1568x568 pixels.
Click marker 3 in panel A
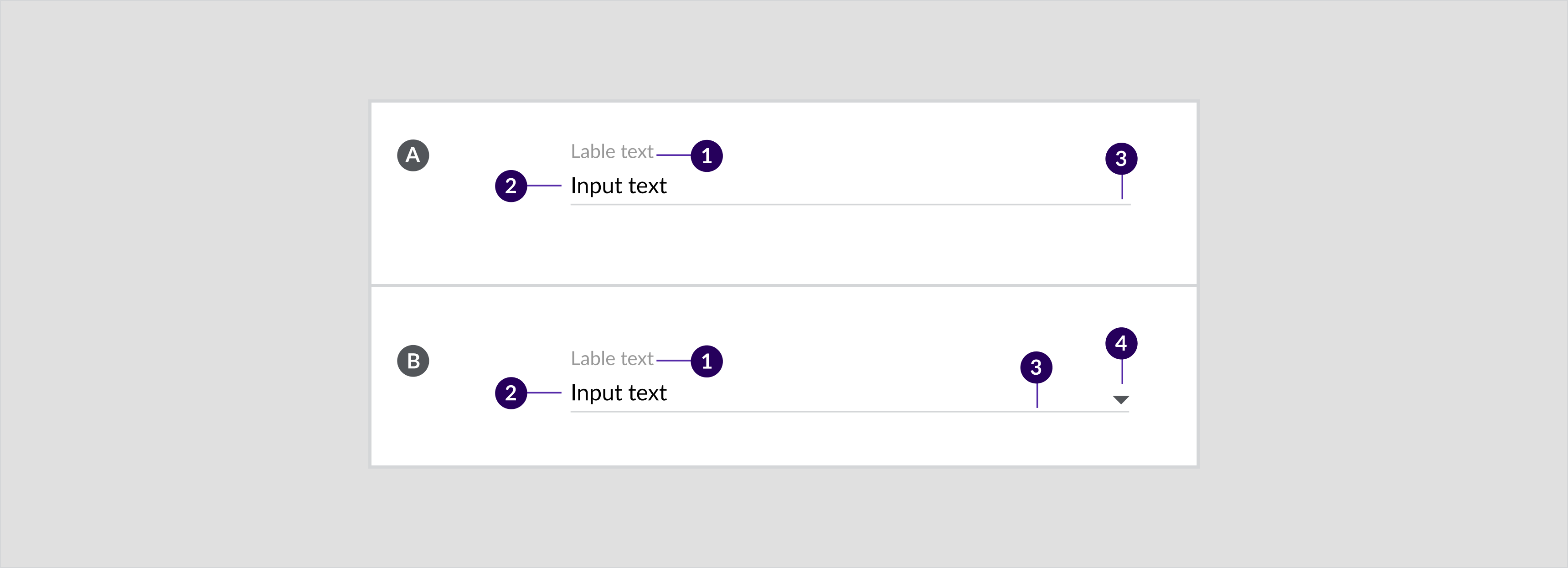click(1120, 159)
